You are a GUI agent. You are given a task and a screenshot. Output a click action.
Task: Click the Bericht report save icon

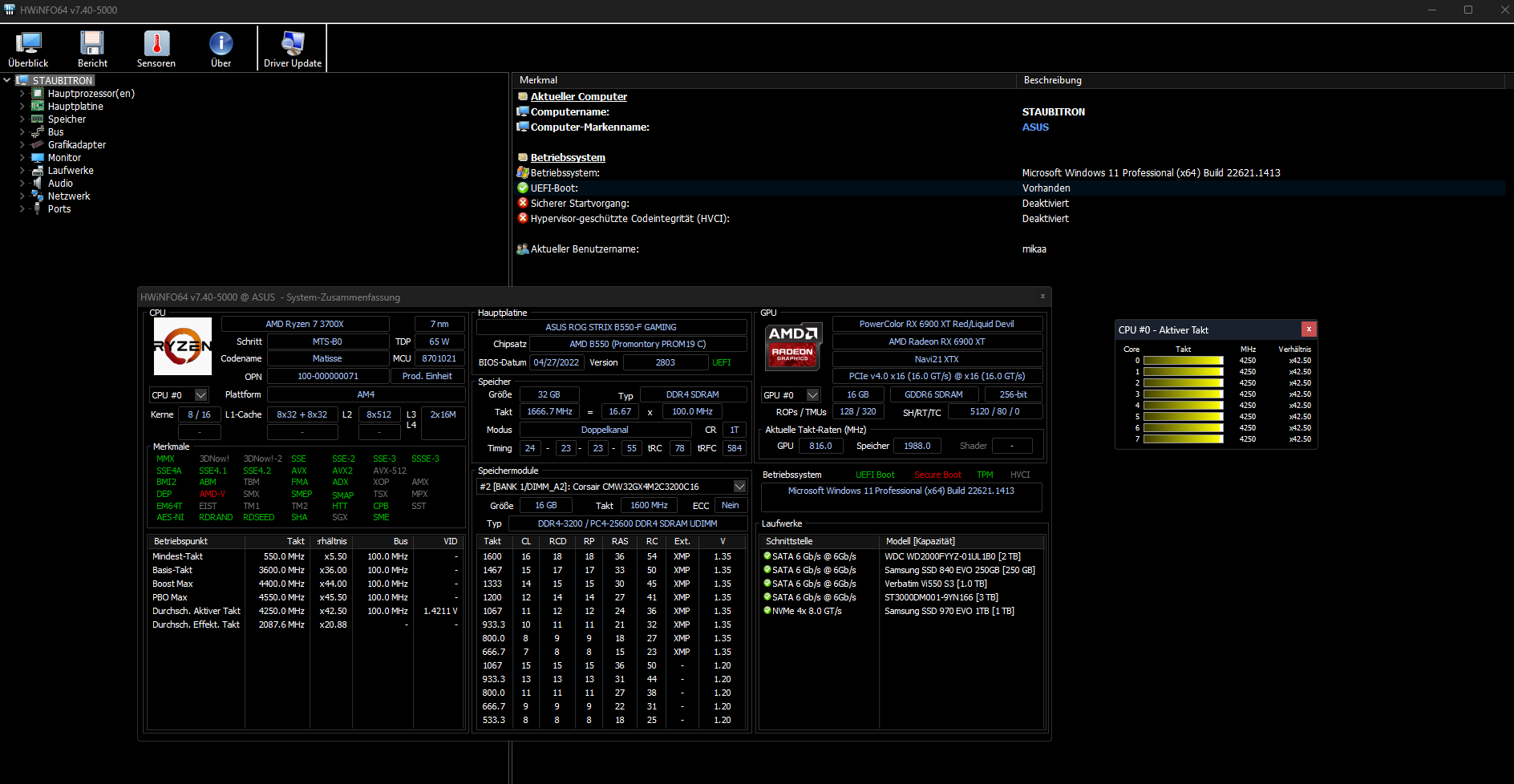[92, 43]
